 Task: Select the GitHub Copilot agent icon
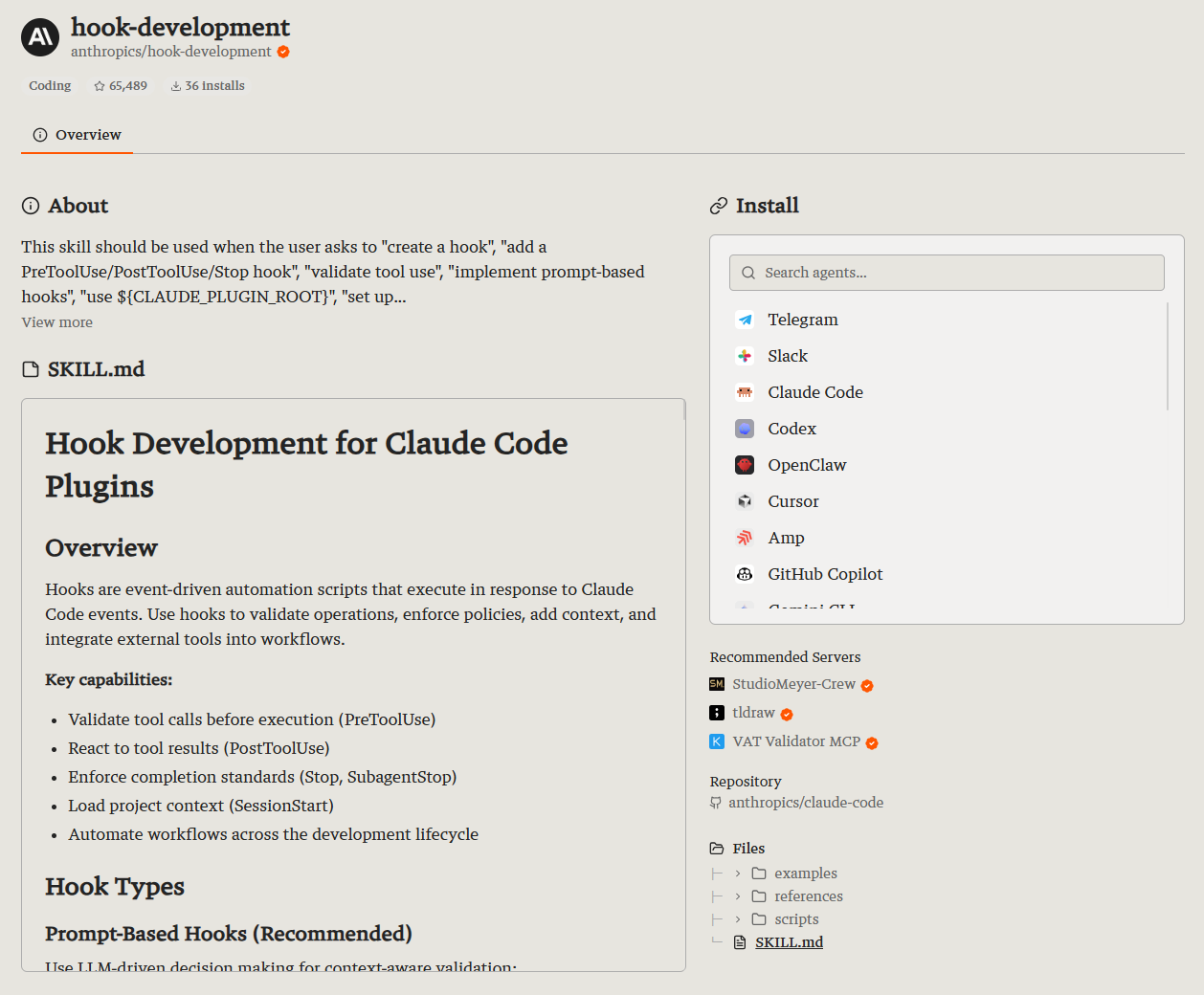(745, 574)
